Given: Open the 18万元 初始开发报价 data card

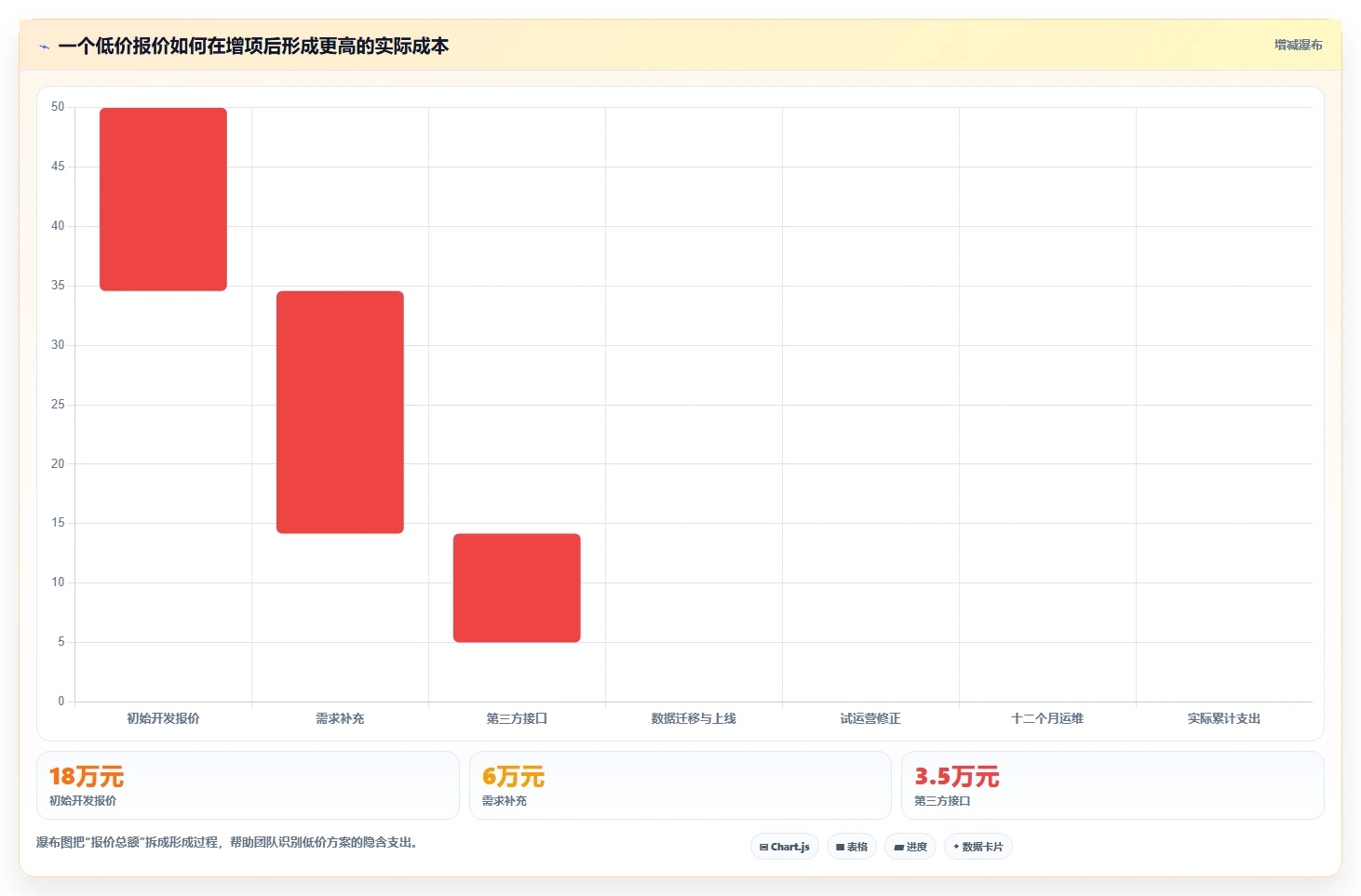Looking at the screenshot, I should tap(248, 785).
